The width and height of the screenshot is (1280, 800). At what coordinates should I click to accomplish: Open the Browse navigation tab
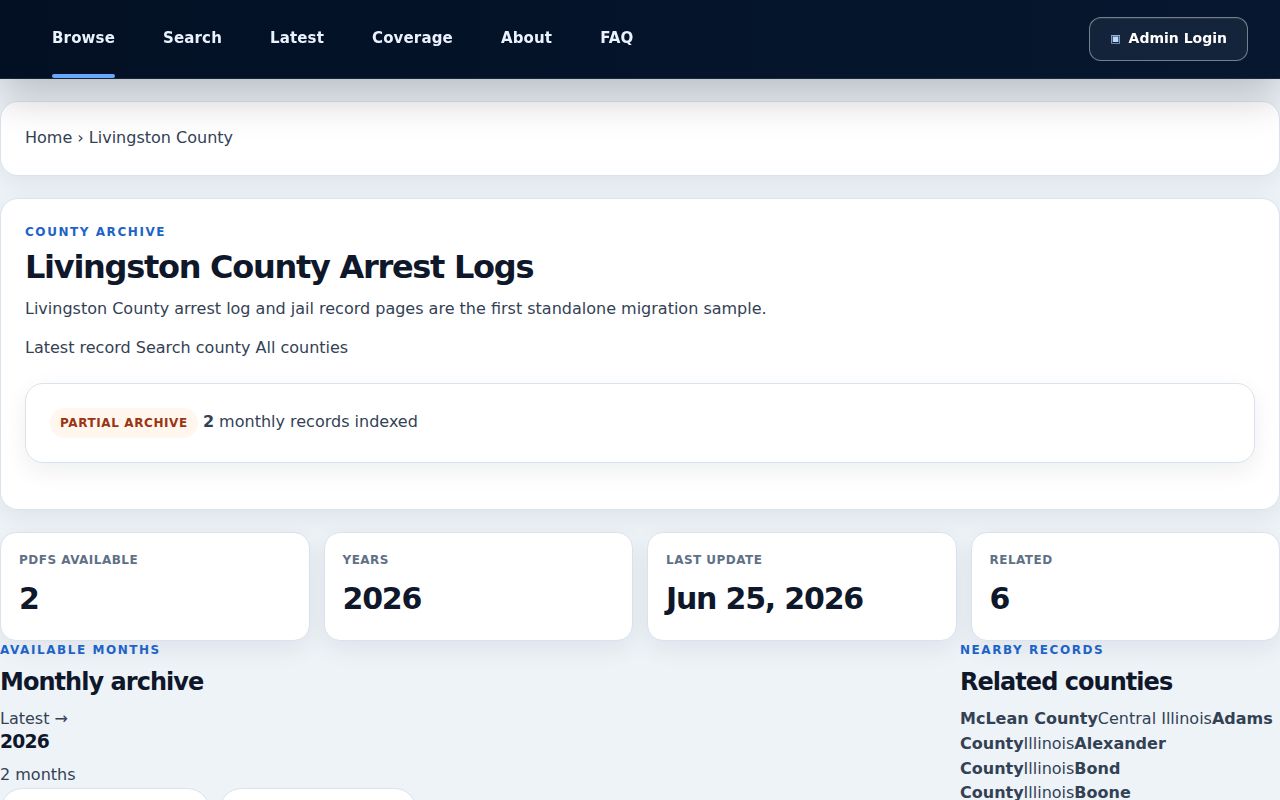(83, 38)
